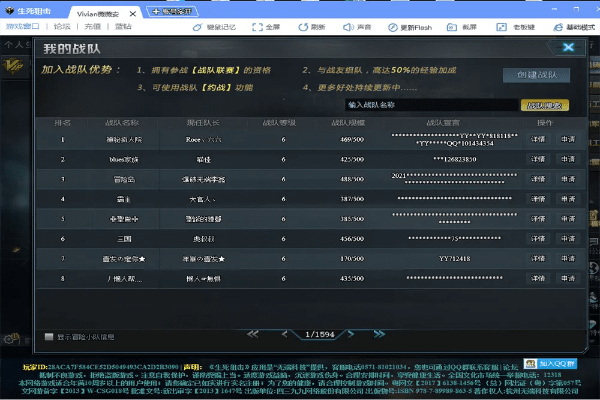Screen dimensions: 600x400
Task: Toggle sound using the 声音 speaker icon
Action: [347, 27]
